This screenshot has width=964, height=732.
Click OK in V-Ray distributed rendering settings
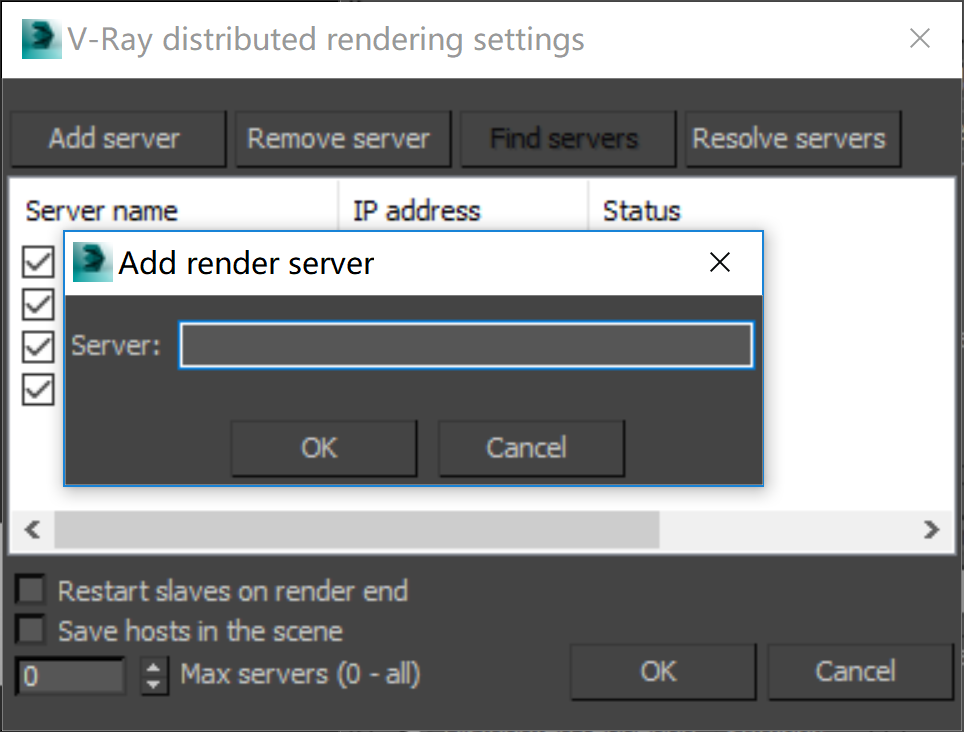[663, 672]
